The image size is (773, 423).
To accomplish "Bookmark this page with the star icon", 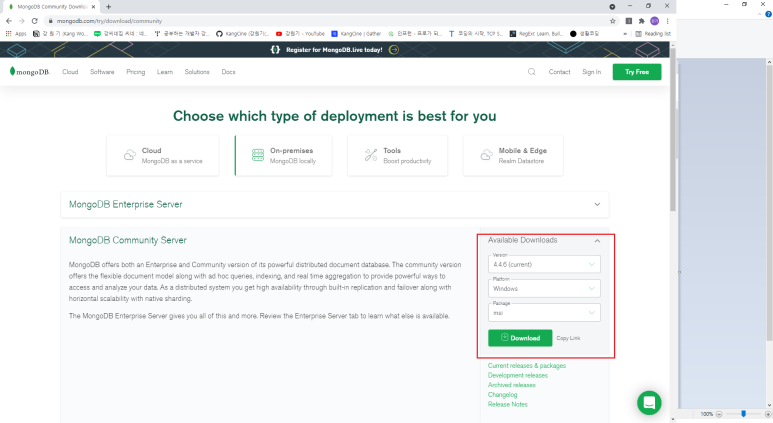I will tap(613, 21).
